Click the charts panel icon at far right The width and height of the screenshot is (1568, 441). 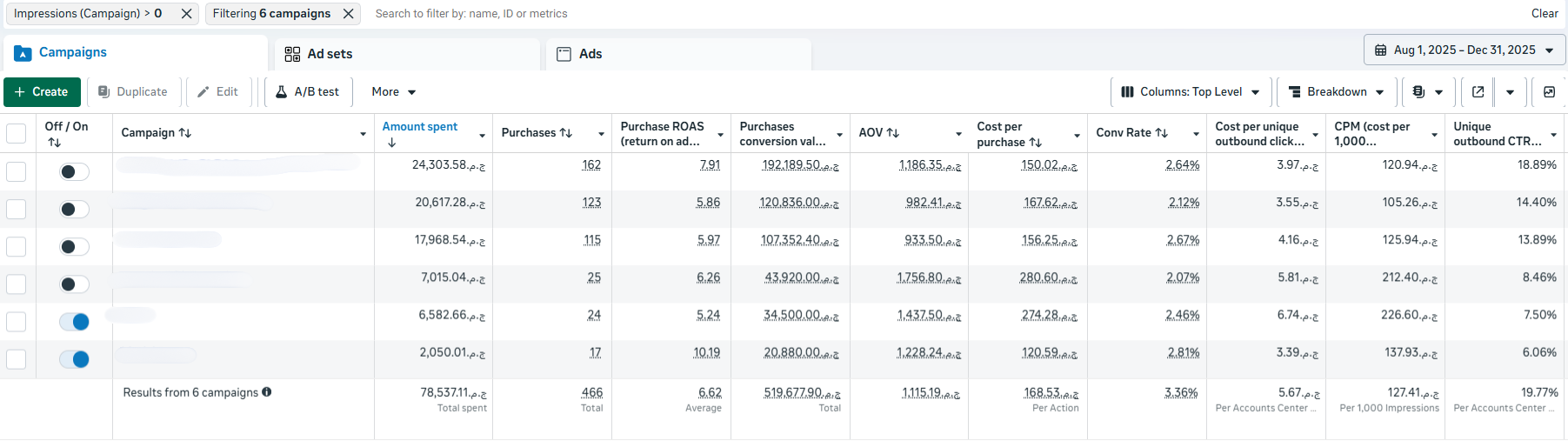coord(1549,92)
